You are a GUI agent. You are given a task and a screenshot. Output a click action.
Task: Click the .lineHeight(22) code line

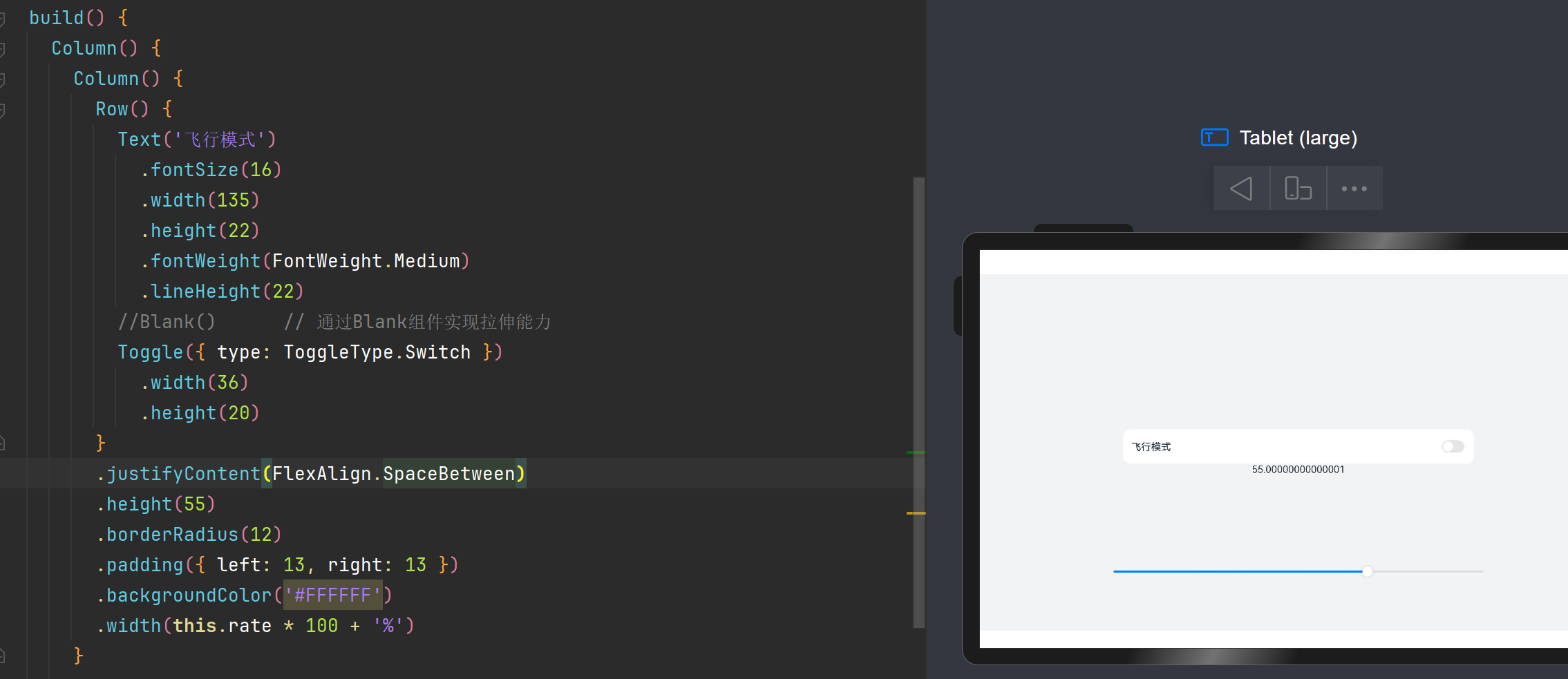click(222, 291)
